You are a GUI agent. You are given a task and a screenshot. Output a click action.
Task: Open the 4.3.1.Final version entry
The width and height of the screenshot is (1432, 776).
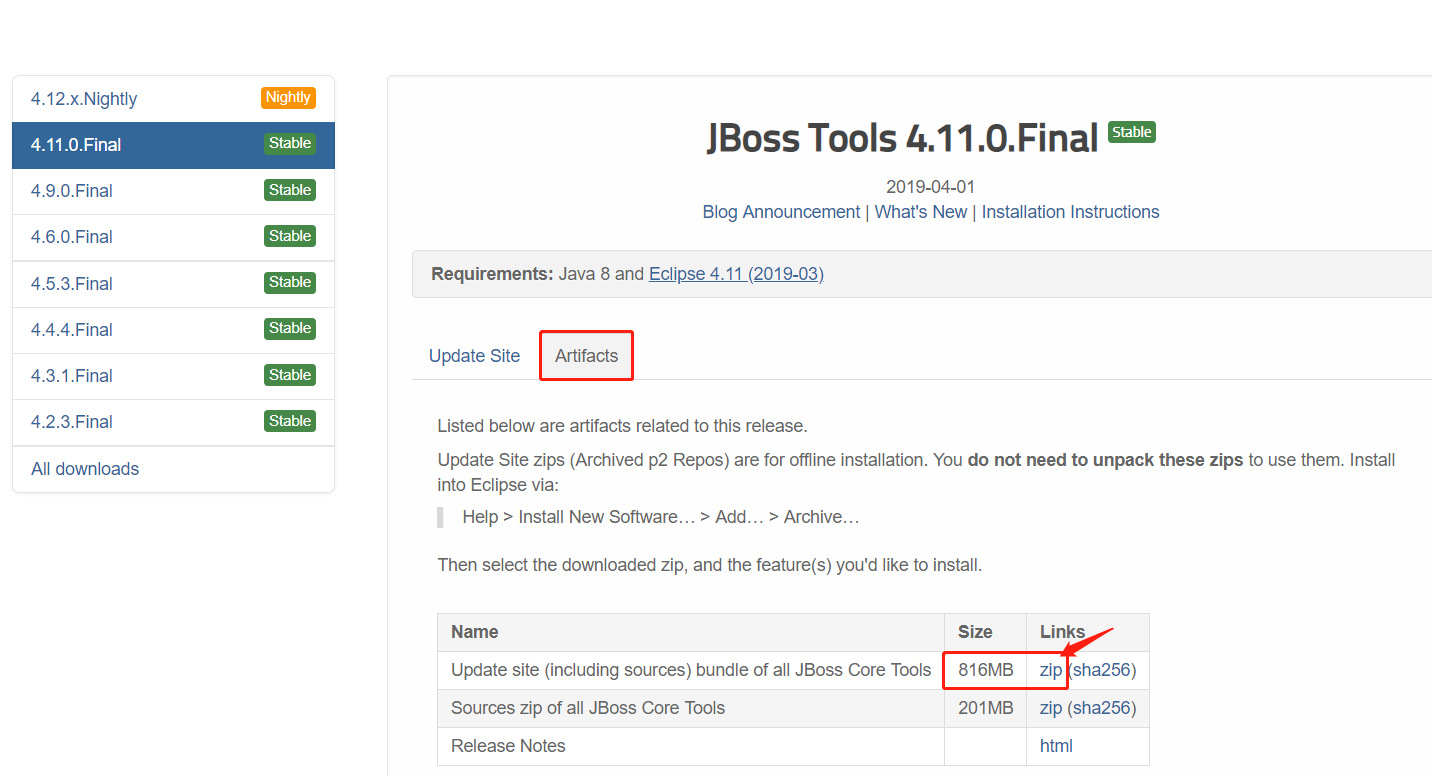pos(173,376)
